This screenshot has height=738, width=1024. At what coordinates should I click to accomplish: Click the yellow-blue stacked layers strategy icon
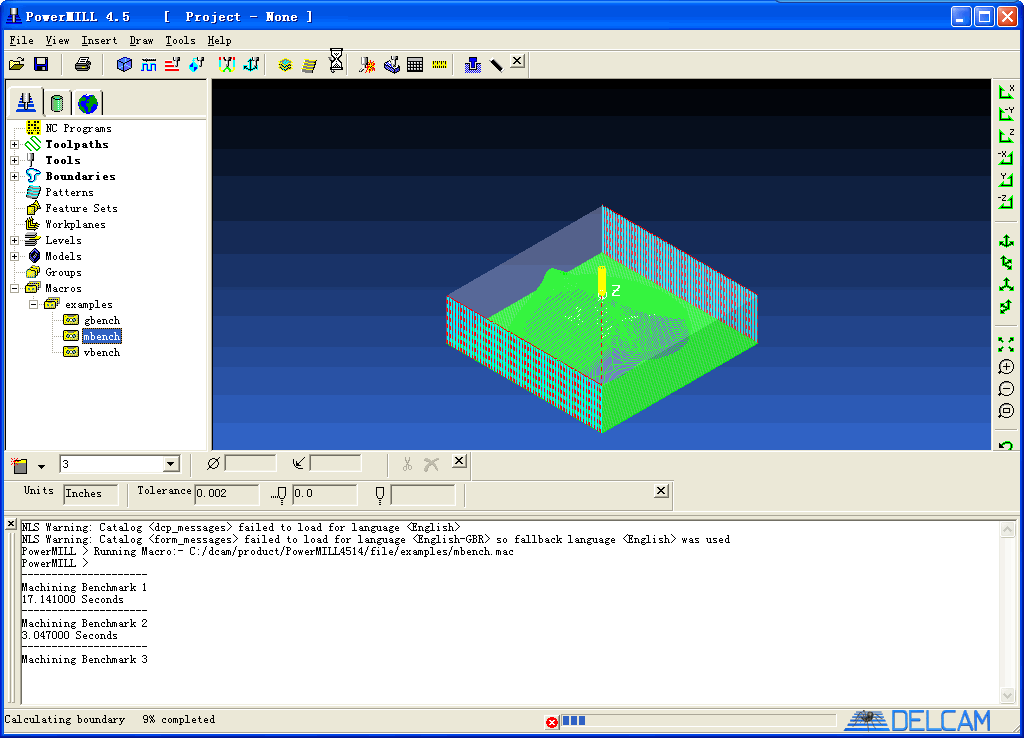(x=285, y=64)
